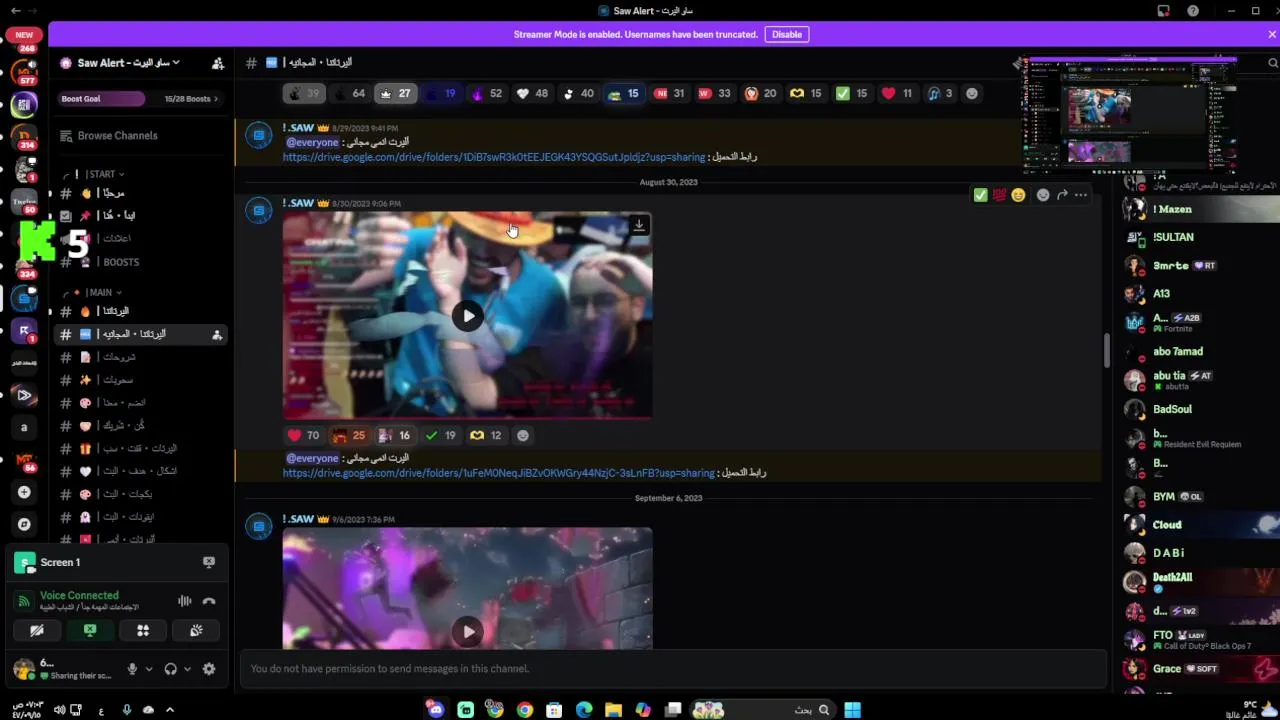Deafen using the headphones icon
1280x720 pixels.
170,669
